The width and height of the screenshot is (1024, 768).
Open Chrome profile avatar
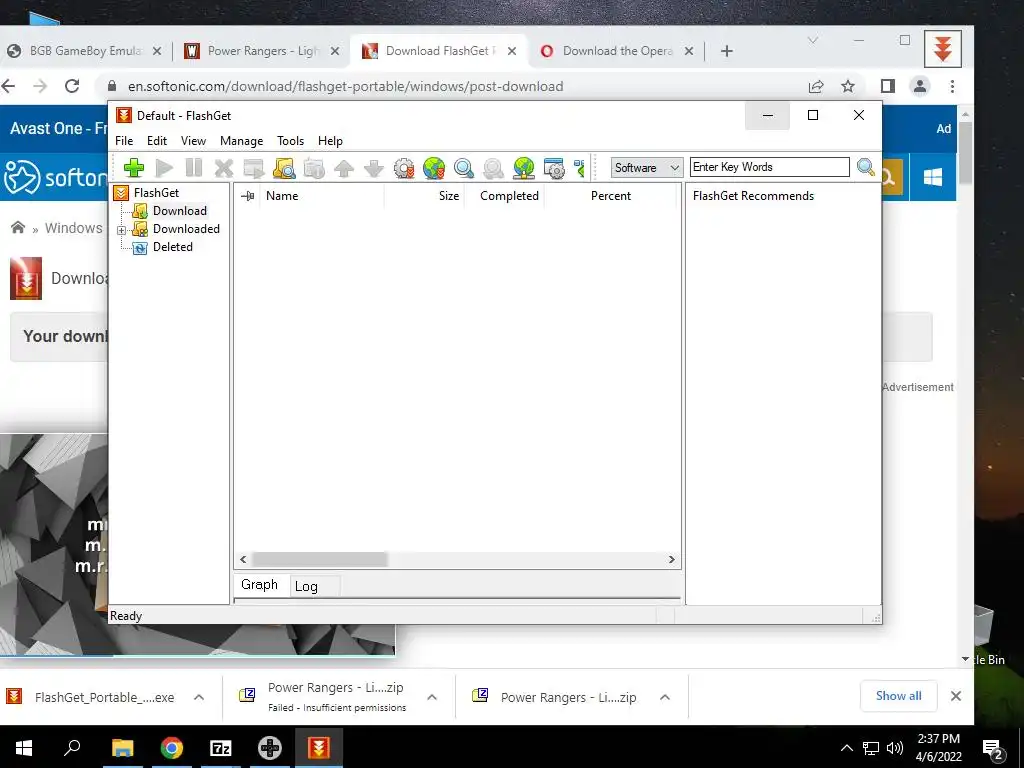(x=920, y=86)
